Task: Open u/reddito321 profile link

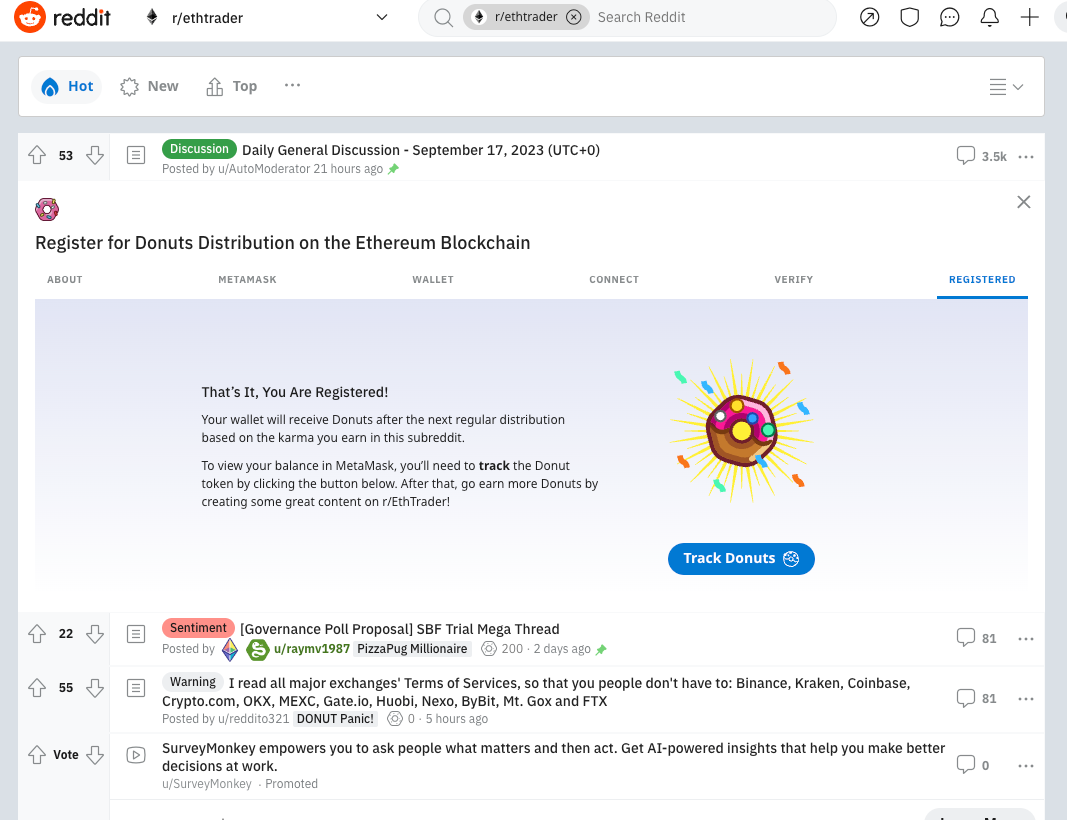Action: [x=253, y=719]
